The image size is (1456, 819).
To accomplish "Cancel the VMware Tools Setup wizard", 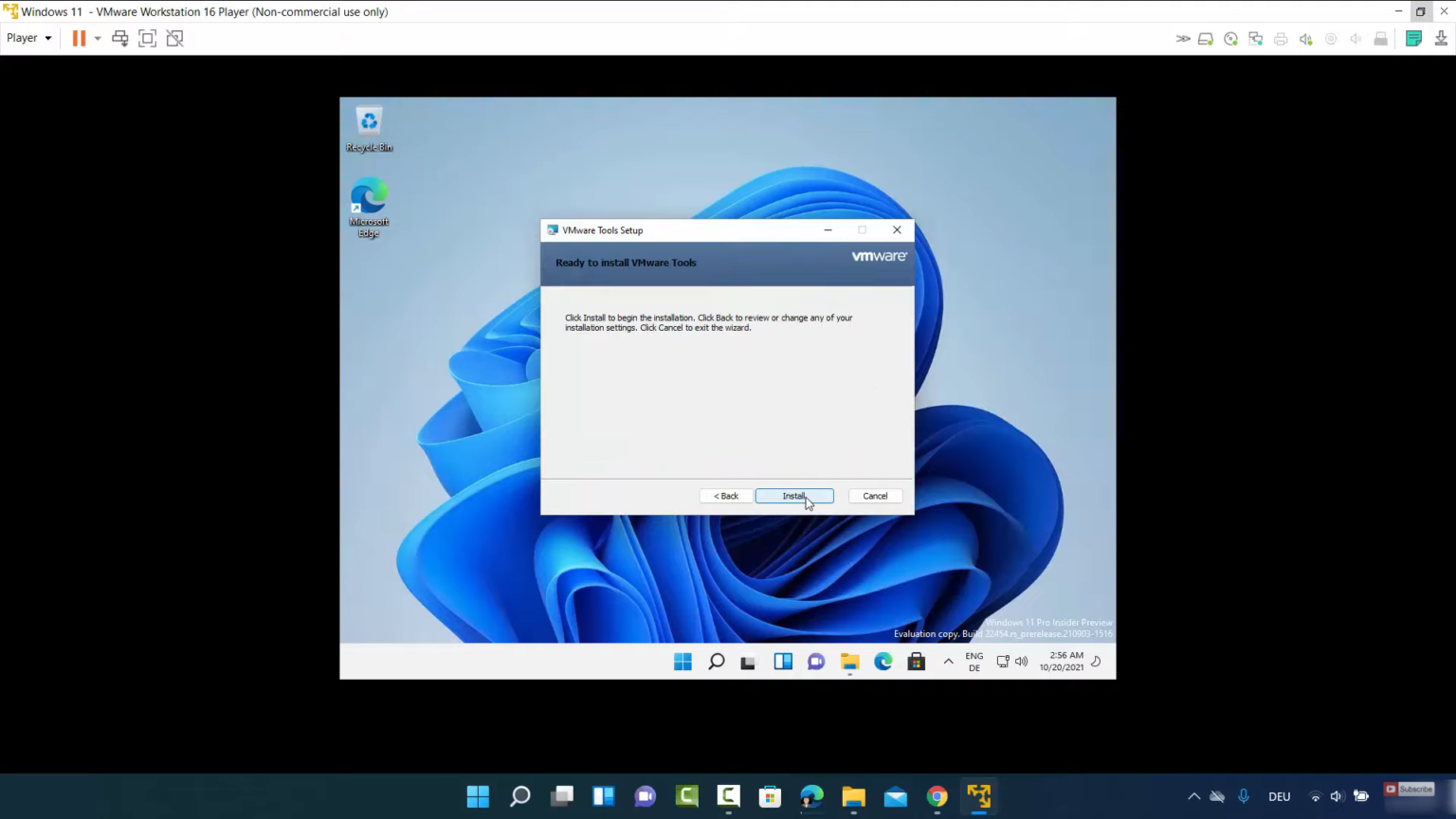I will coord(874,496).
